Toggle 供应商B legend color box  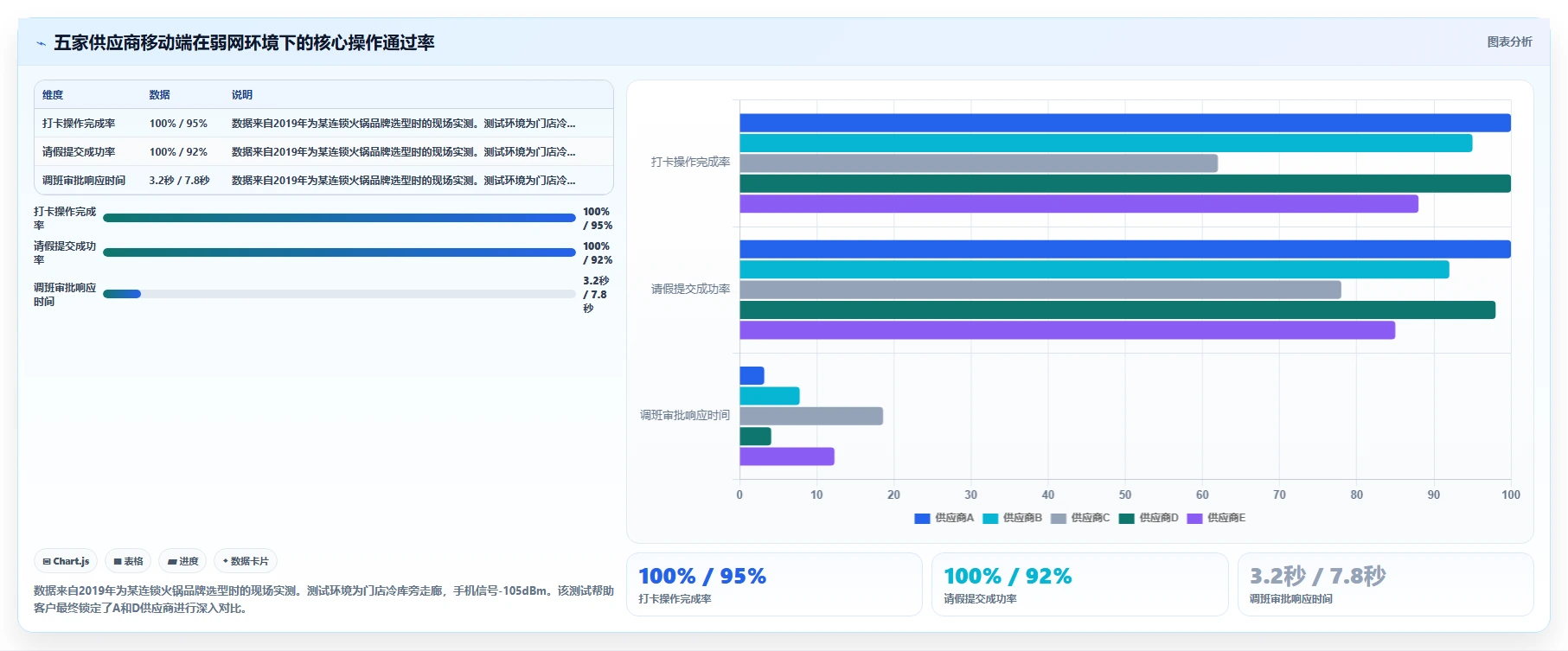tap(990, 518)
